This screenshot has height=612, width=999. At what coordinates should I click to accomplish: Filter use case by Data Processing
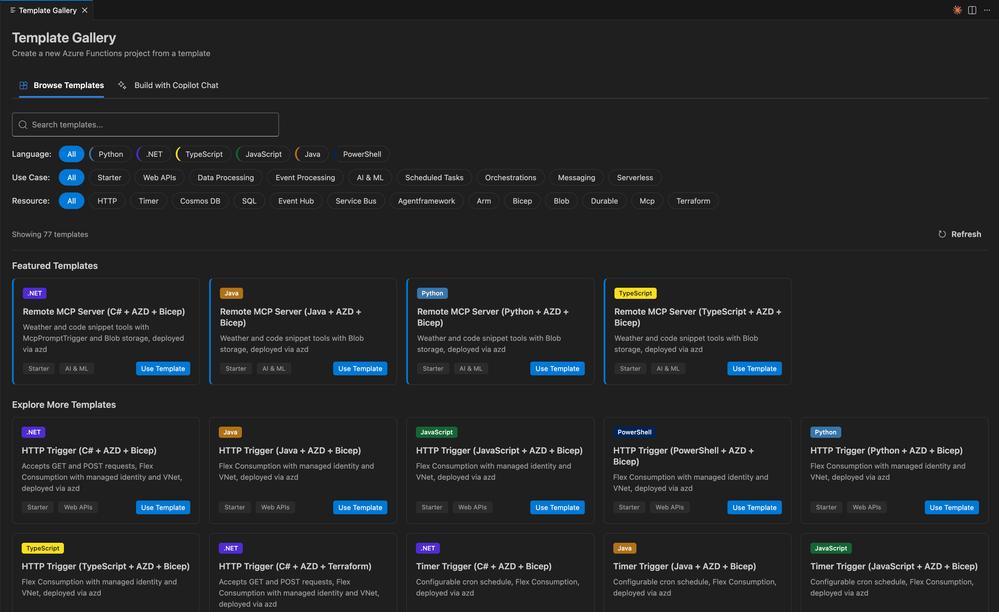point(226,178)
